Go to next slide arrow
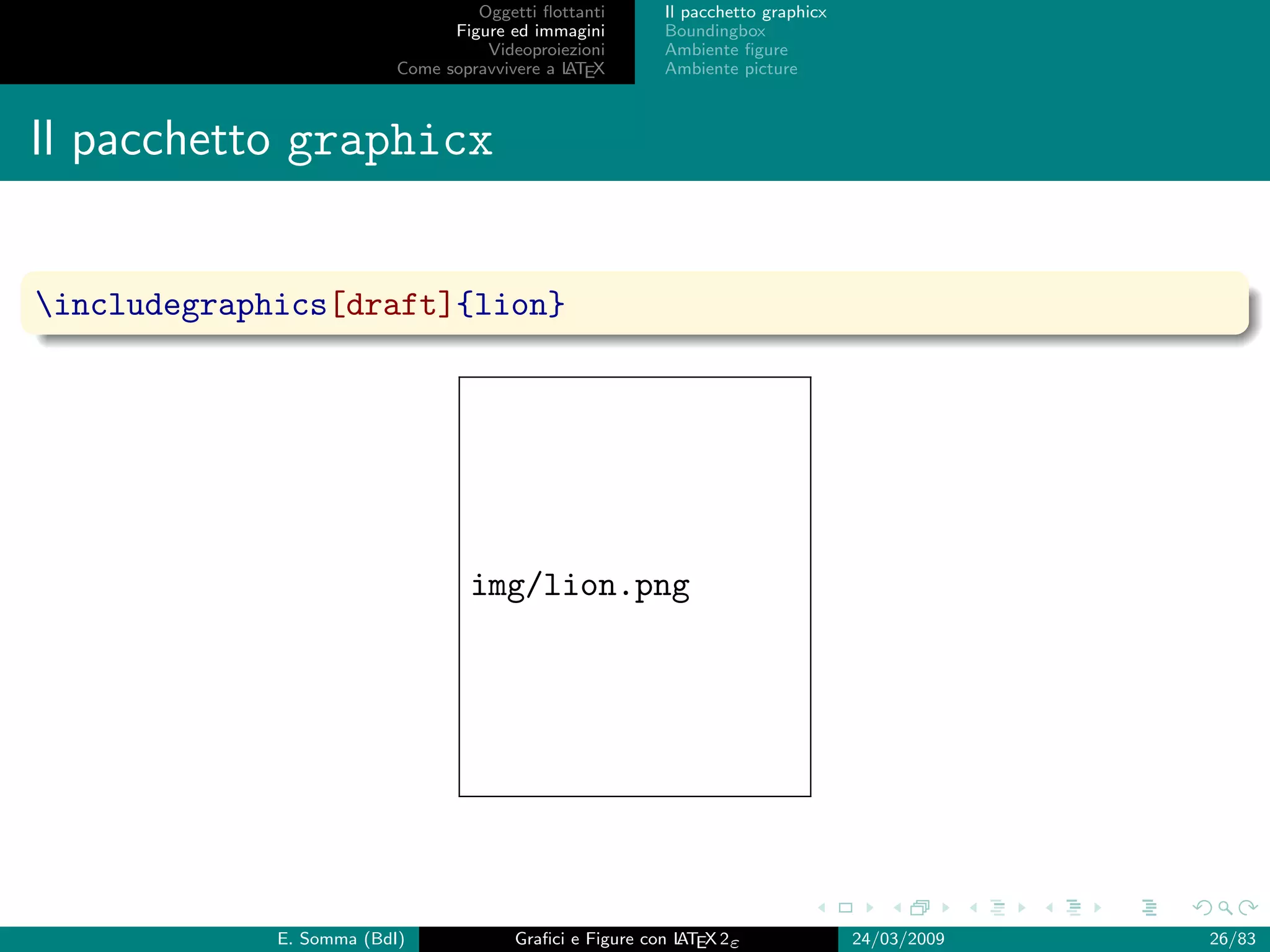This screenshot has height=952, width=1270. 869,907
